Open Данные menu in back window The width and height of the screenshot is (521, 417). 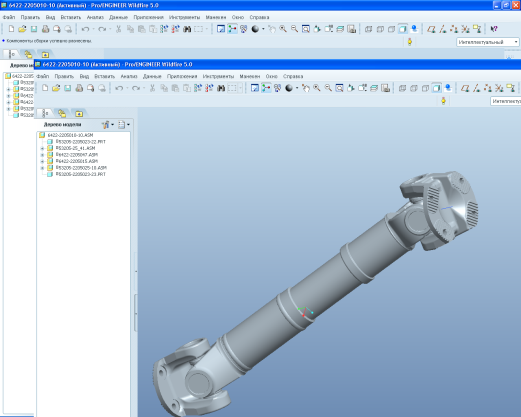(118, 17)
